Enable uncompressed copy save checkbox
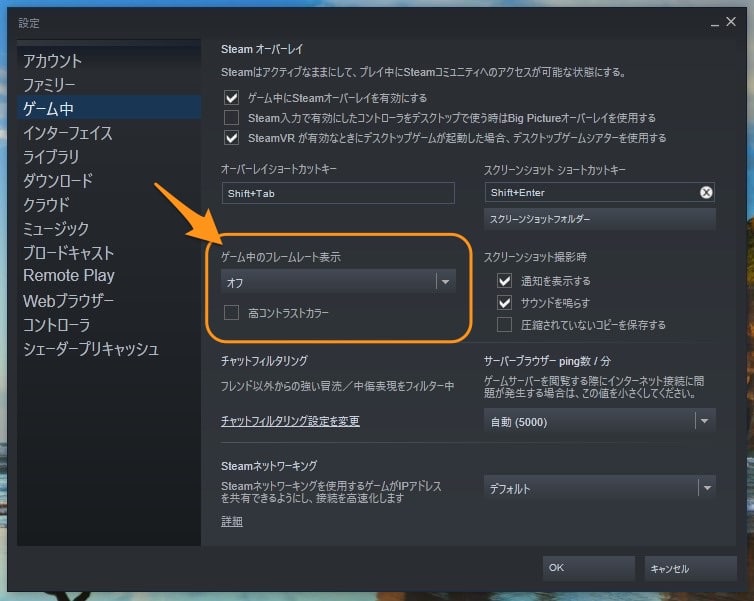The height and width of the screenshot is (601, 754). click(x=504, y=324)
